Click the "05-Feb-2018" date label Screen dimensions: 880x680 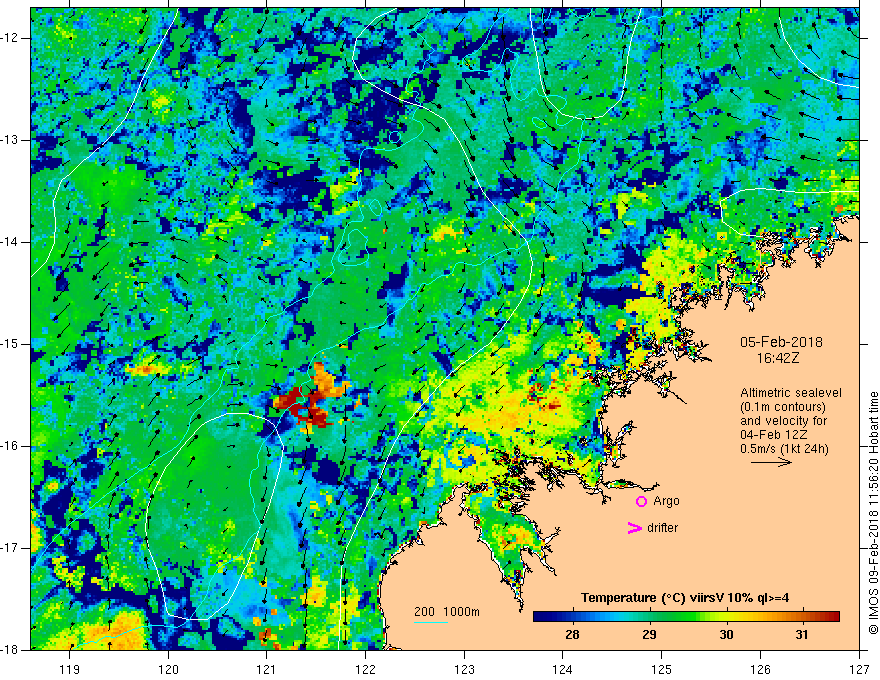[x=781, y=342]
